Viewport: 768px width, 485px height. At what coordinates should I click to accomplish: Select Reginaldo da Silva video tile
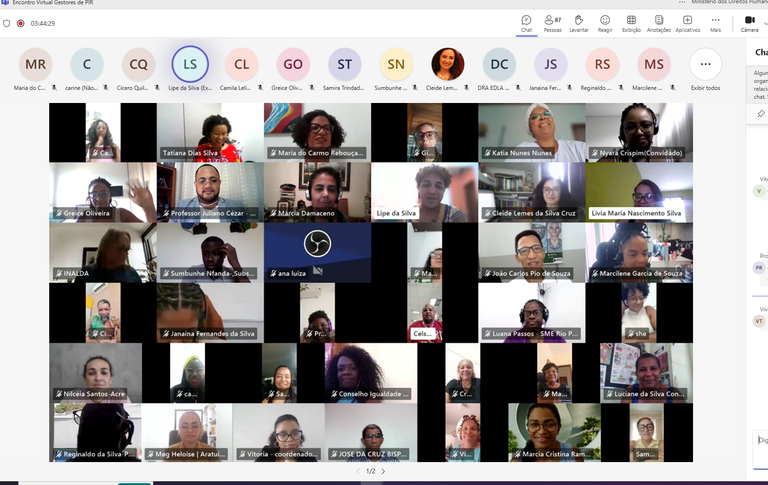96,433
